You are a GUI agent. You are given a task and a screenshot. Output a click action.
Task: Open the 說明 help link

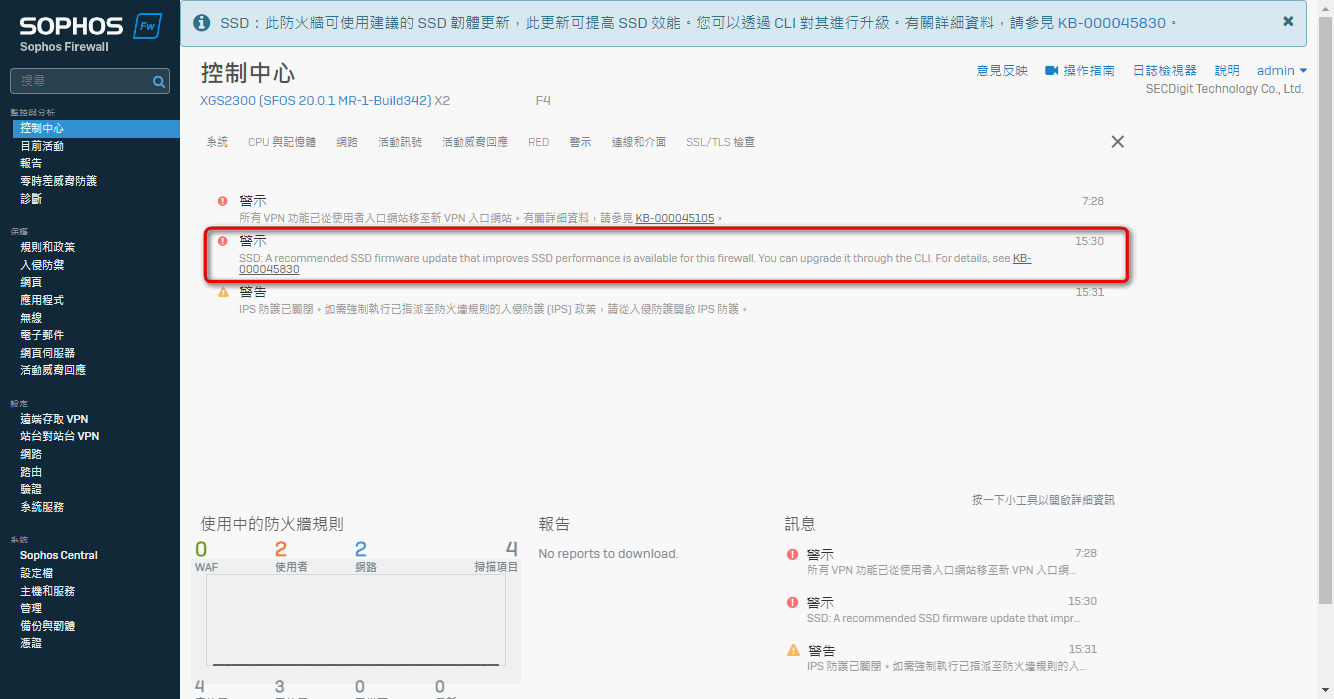click(1227, 71)
